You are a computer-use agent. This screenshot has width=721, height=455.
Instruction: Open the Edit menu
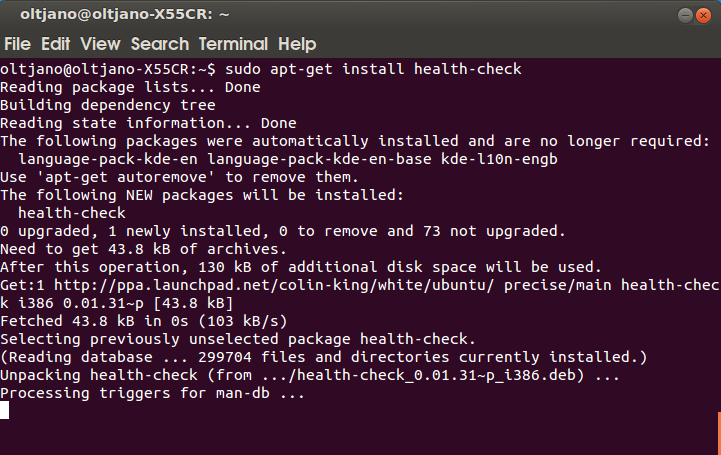[x=55, y=44]
